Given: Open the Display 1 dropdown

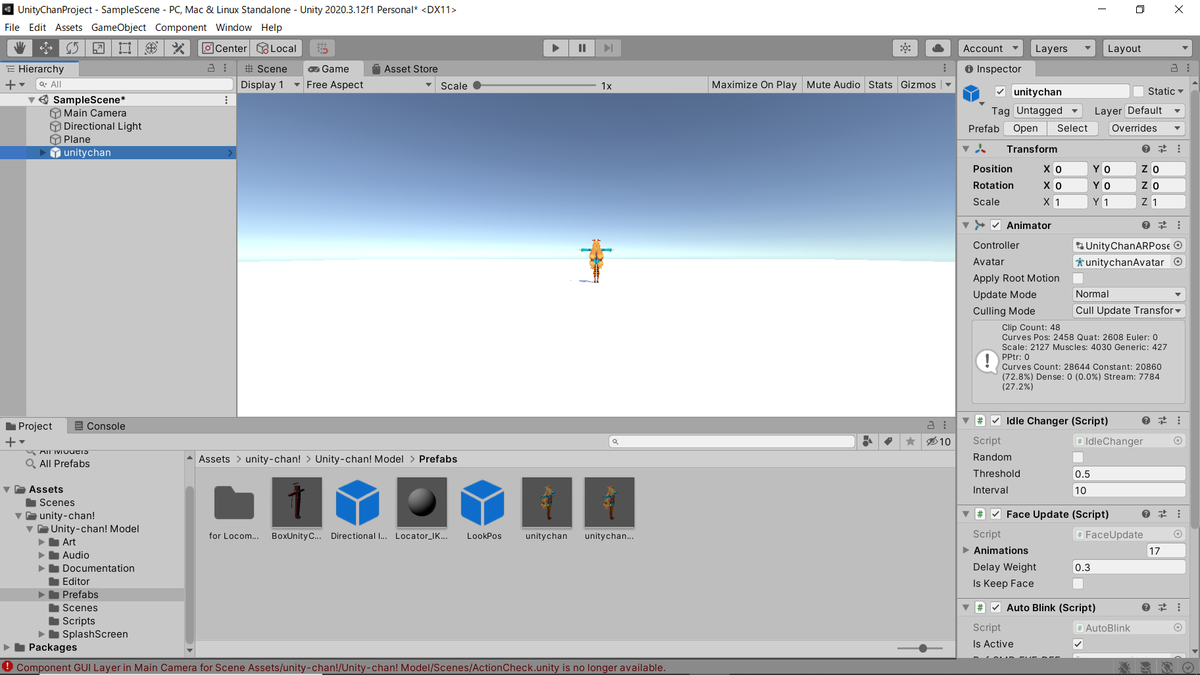Looking at the screenshot, I should 269,85.
